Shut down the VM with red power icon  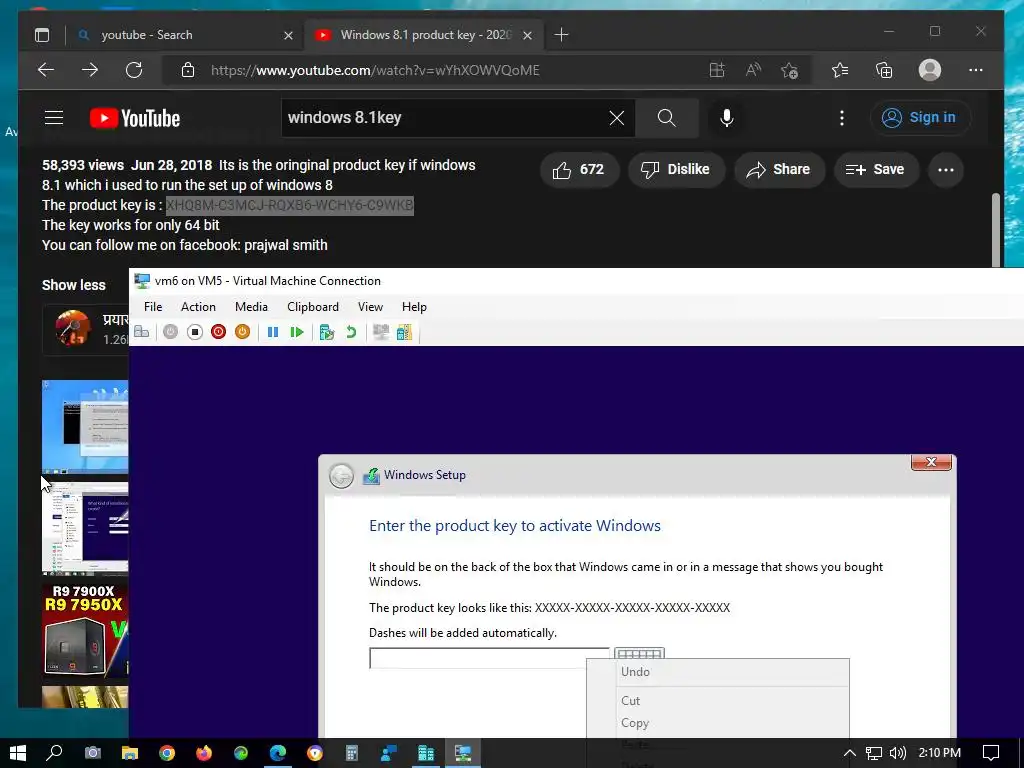[218, 332]
